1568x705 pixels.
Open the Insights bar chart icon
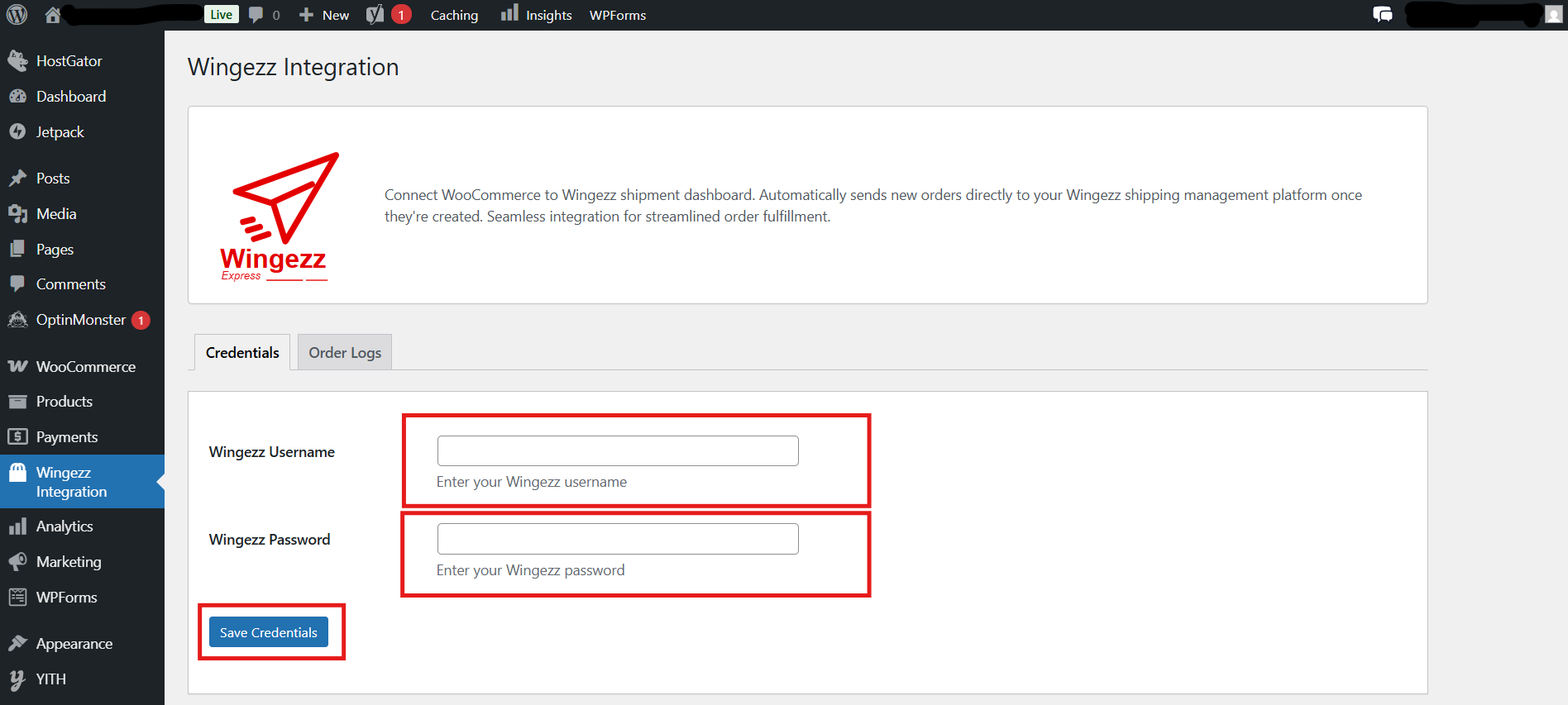click(x=509, y=13)
